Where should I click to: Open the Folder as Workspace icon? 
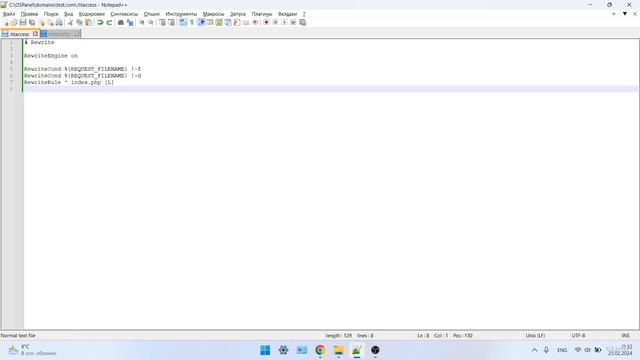coord(246,22)
